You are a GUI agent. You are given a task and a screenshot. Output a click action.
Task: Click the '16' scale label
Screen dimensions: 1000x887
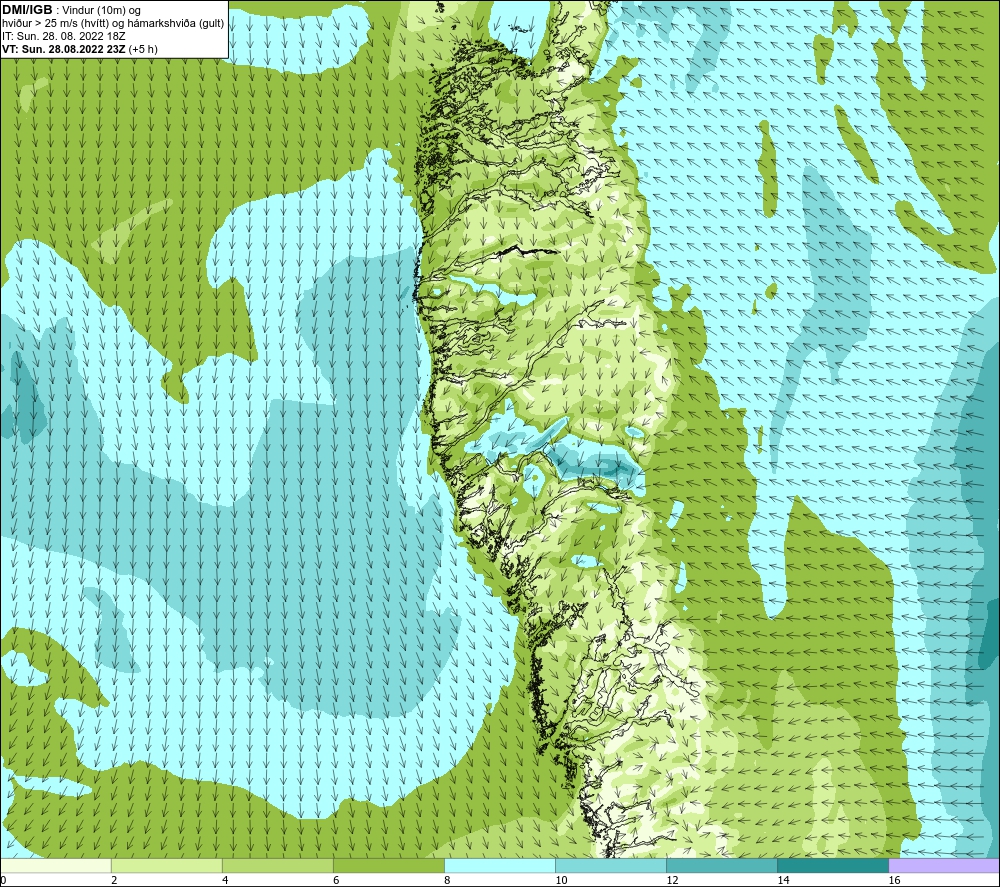coord(893,880)
